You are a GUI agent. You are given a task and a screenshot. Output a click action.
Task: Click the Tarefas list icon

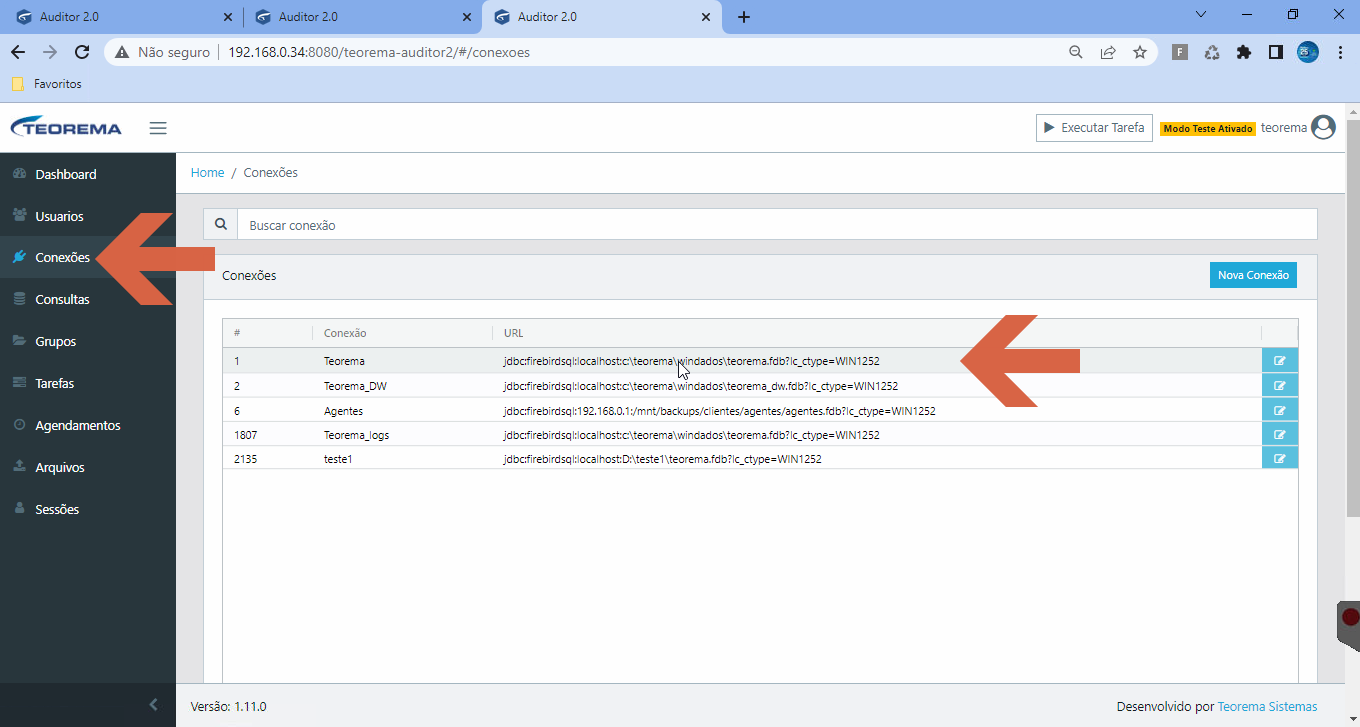[x=19, y=383]
